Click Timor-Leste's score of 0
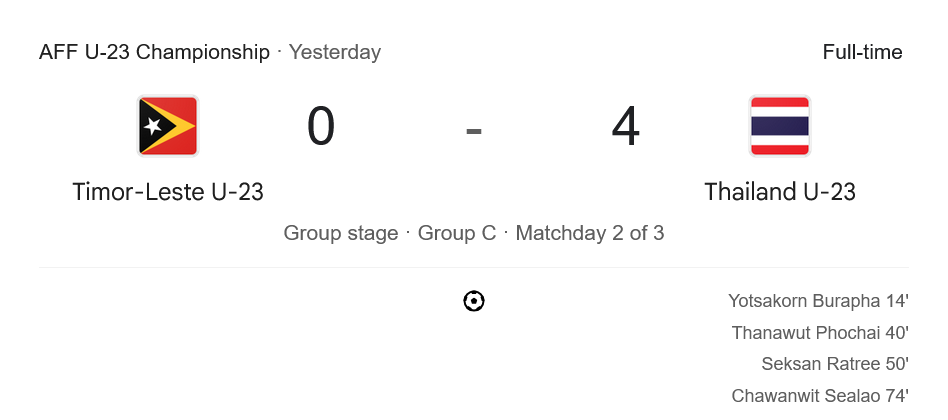This screenshot has height=420, width=948. click(321, 127)
